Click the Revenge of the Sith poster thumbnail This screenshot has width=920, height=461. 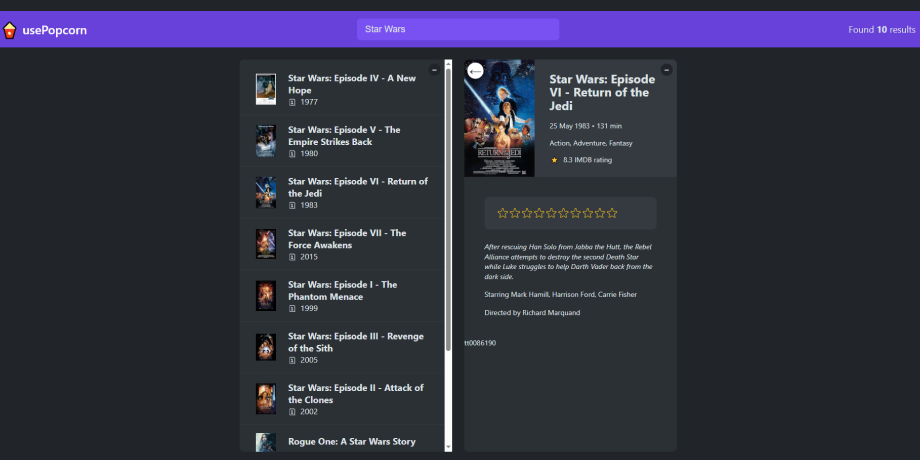tap(266, 347)
